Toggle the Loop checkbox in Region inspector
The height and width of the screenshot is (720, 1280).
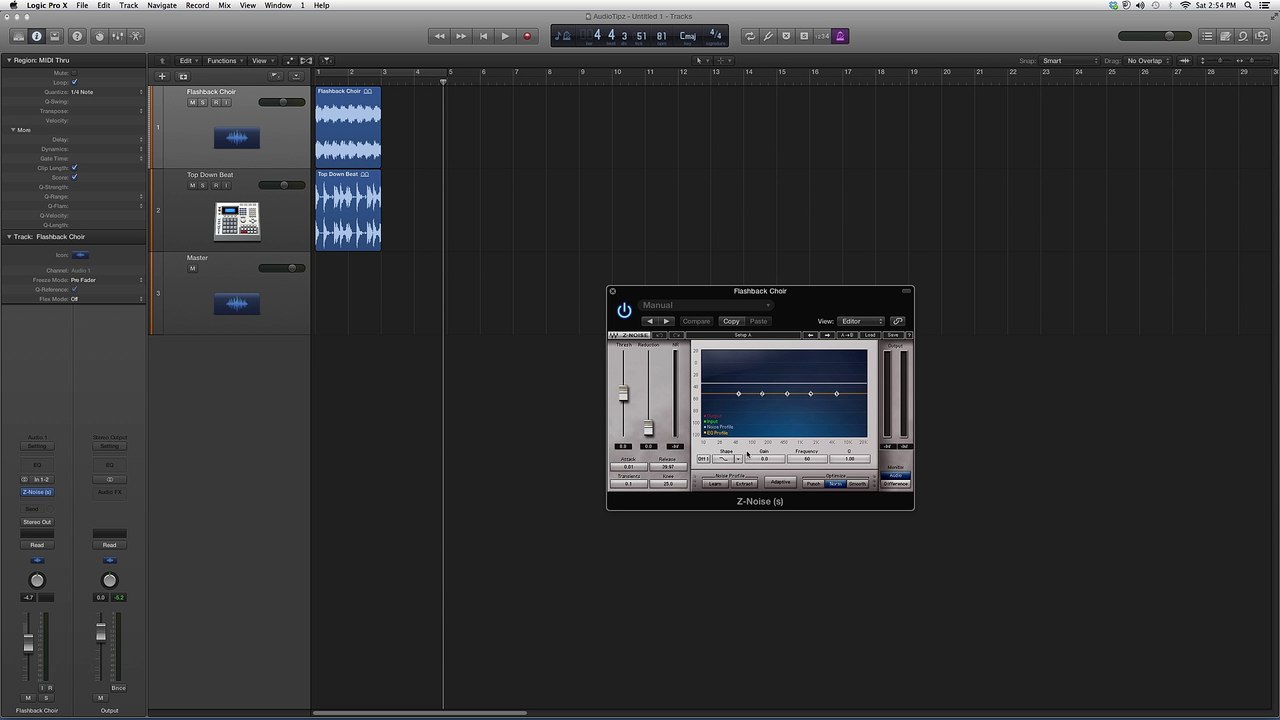pos(74,82)
